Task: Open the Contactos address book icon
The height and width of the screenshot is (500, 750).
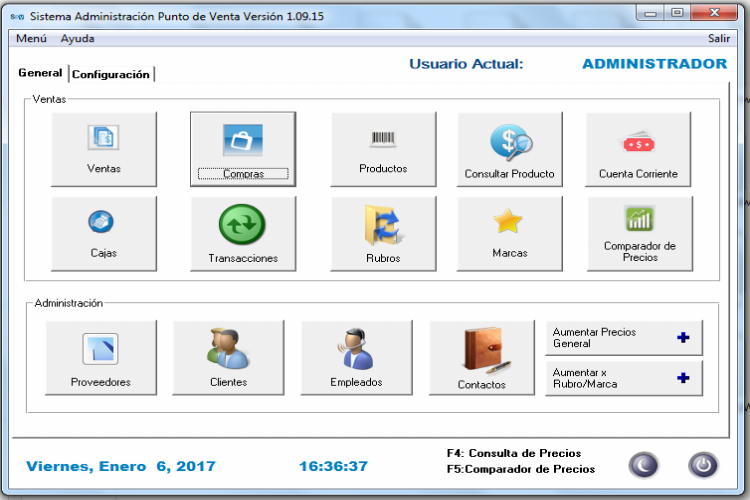Action: [483, 352]
